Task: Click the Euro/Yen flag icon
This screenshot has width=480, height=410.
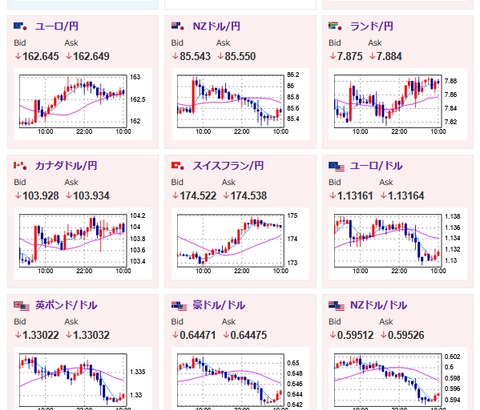Action: [x=20, y=26]
